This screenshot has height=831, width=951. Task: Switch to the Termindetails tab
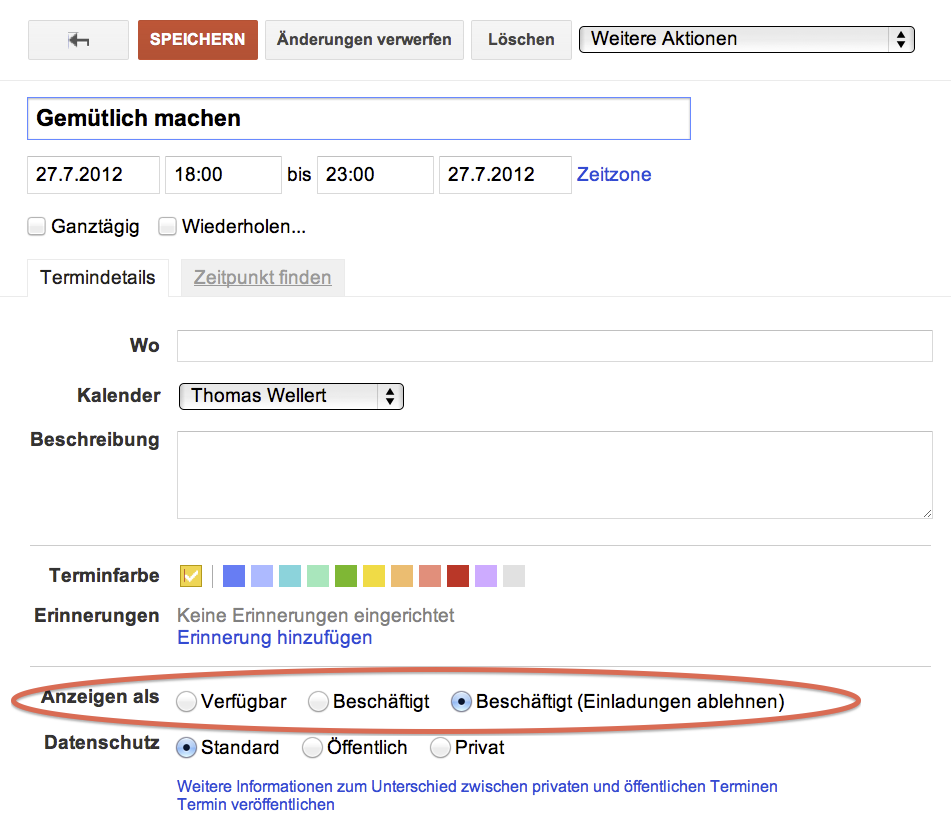[98, 278]
